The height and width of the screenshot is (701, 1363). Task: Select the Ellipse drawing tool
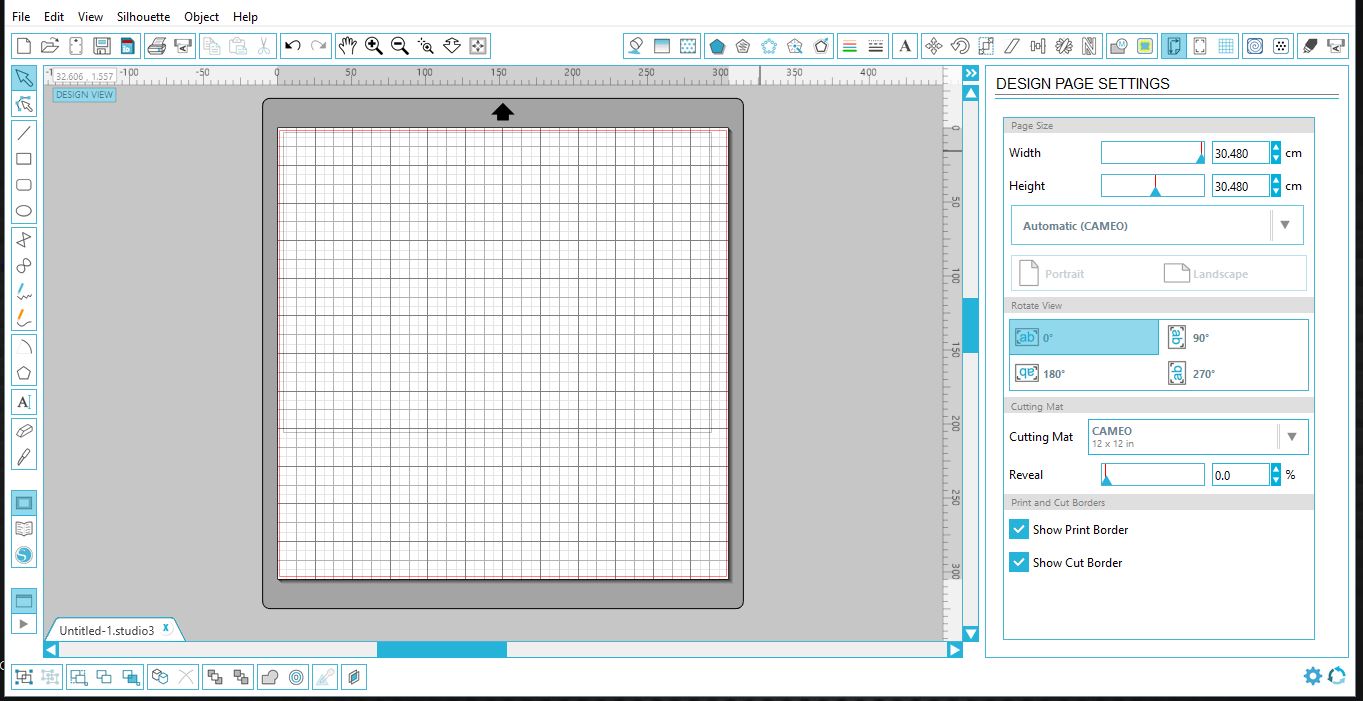23,211
